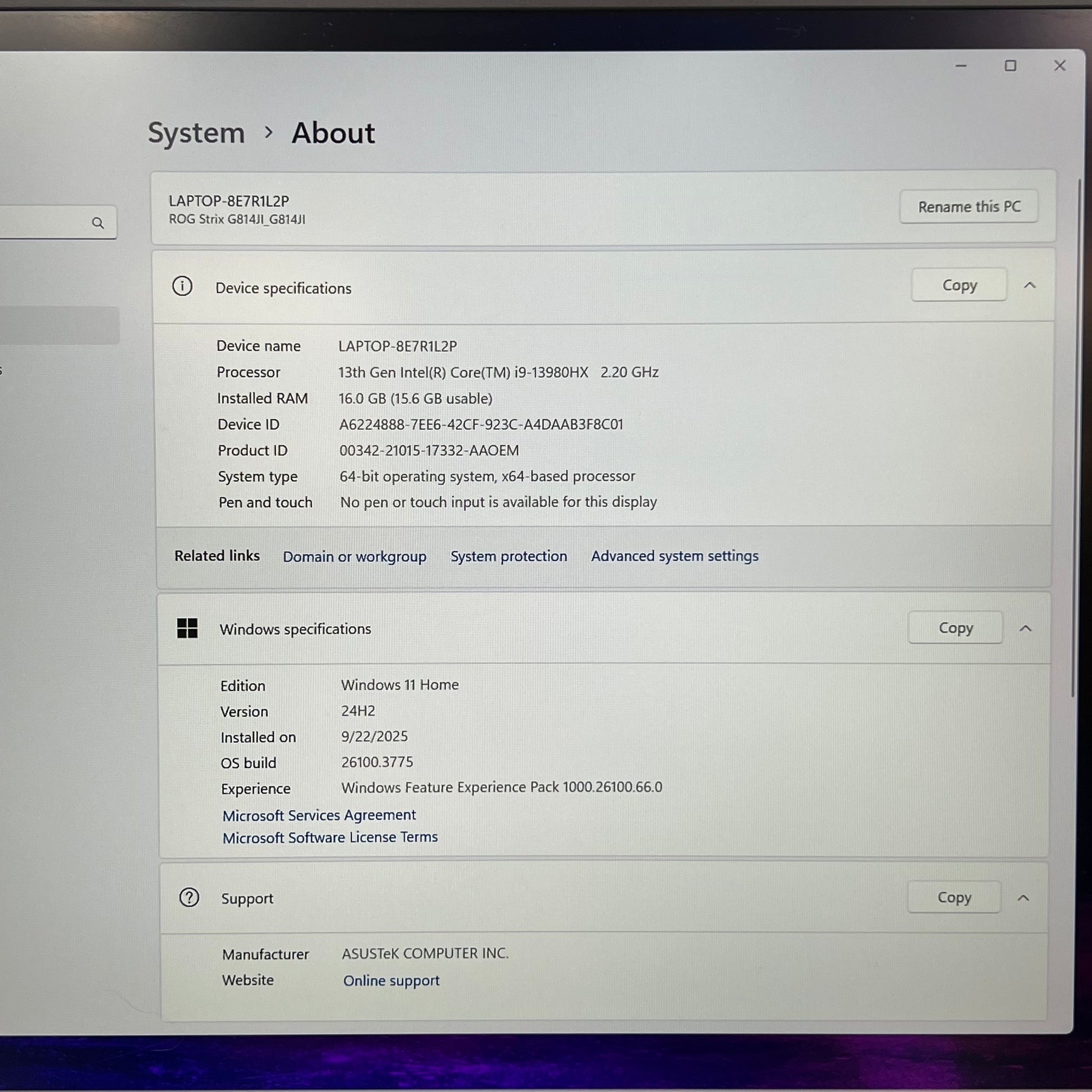This screenshot has width=1092, height=1092.
Task: Copy the device specifications
Action: point(959,286)
